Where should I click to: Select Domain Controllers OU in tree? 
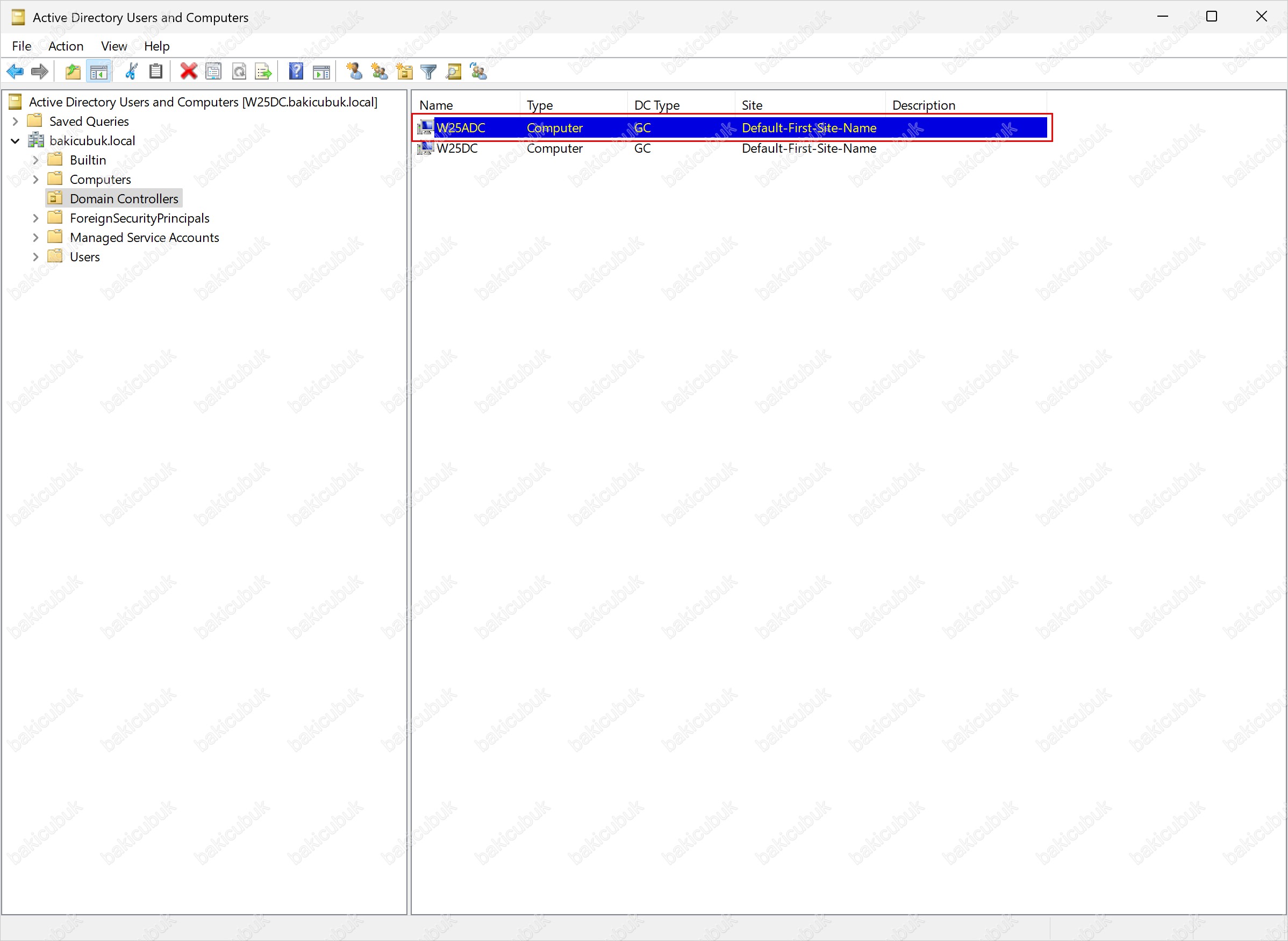[x=124, y=199]
